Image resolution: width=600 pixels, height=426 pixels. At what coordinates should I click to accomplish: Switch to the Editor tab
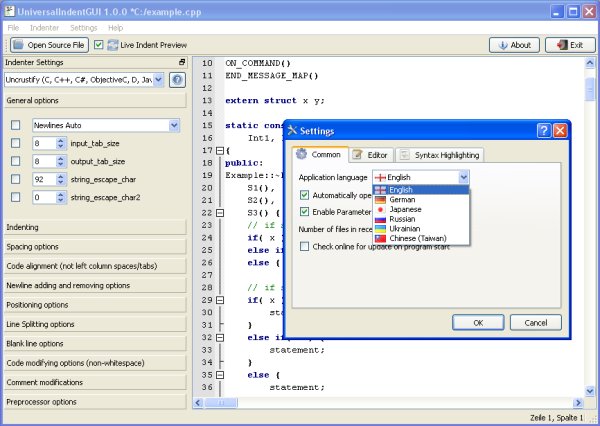coord(371,155)
